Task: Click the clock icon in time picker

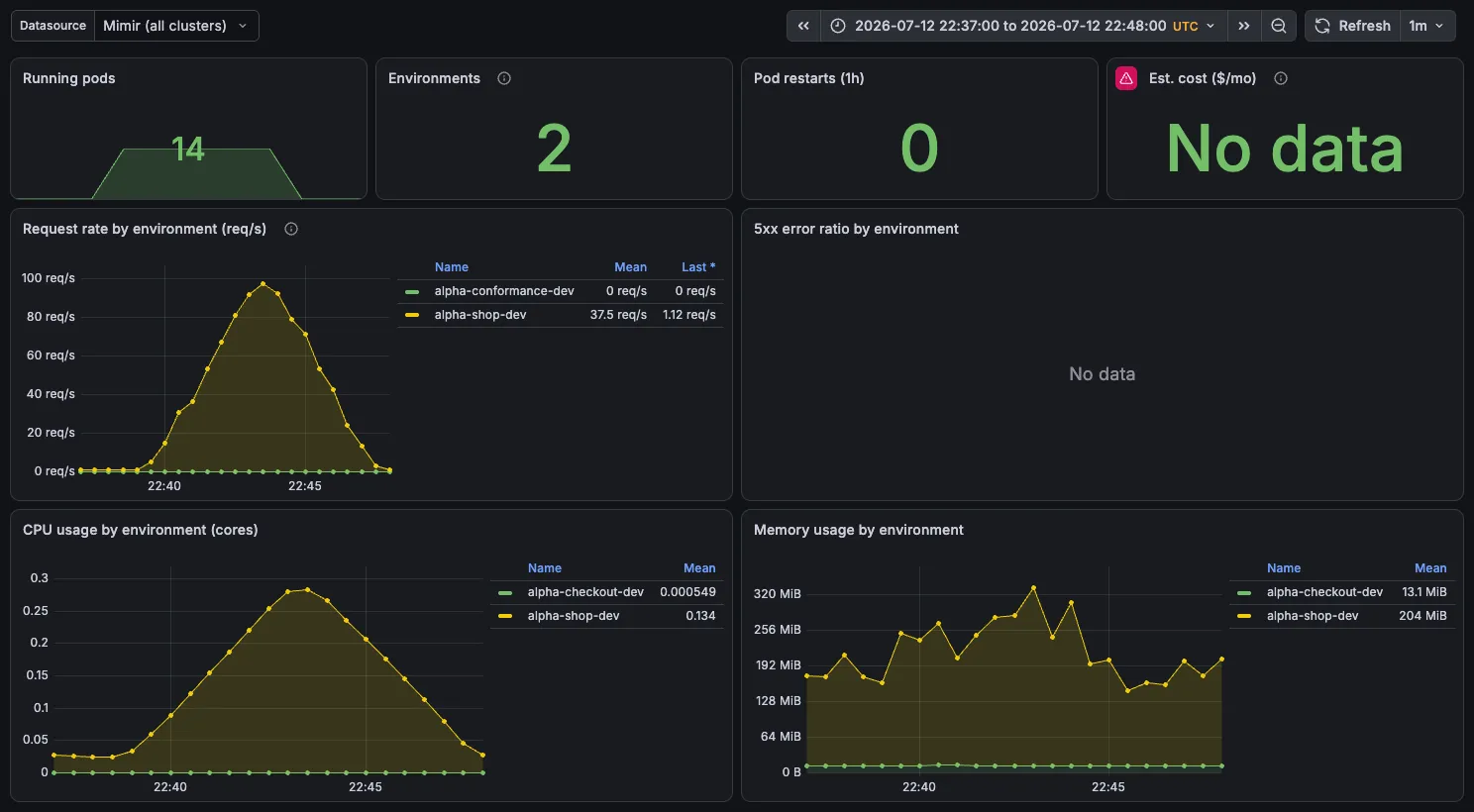Action: [x=838, y=26]
